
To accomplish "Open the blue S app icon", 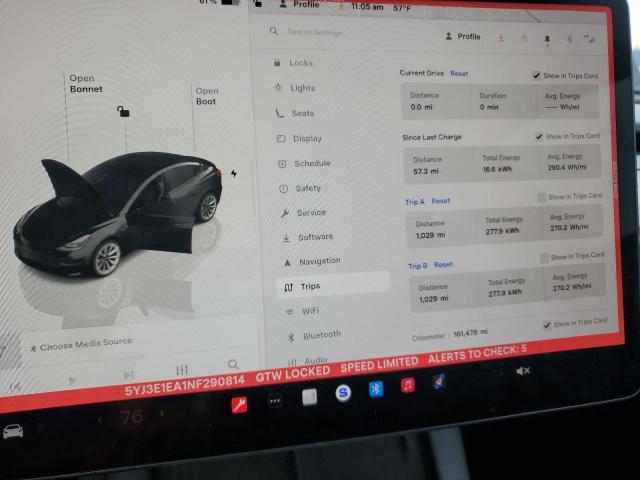I will point(343,393).
